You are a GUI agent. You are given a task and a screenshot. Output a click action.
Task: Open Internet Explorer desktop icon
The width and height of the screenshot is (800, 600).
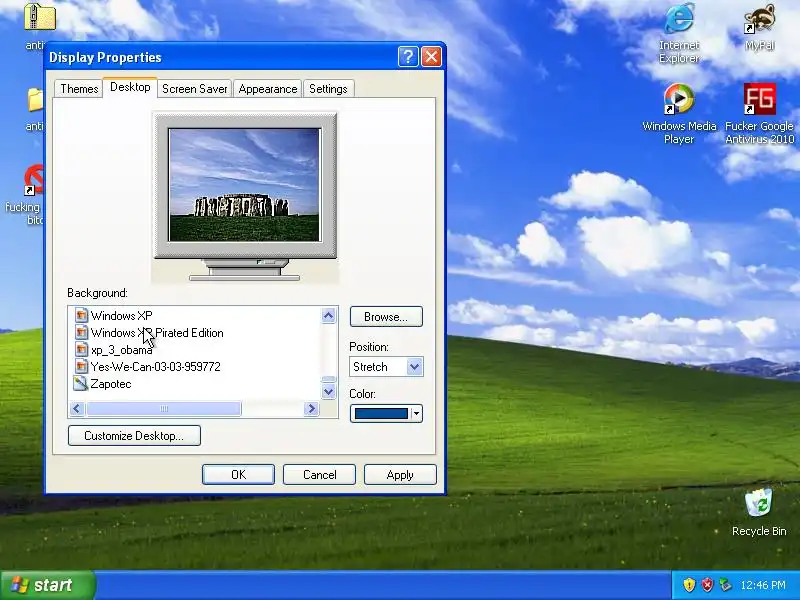679,19
